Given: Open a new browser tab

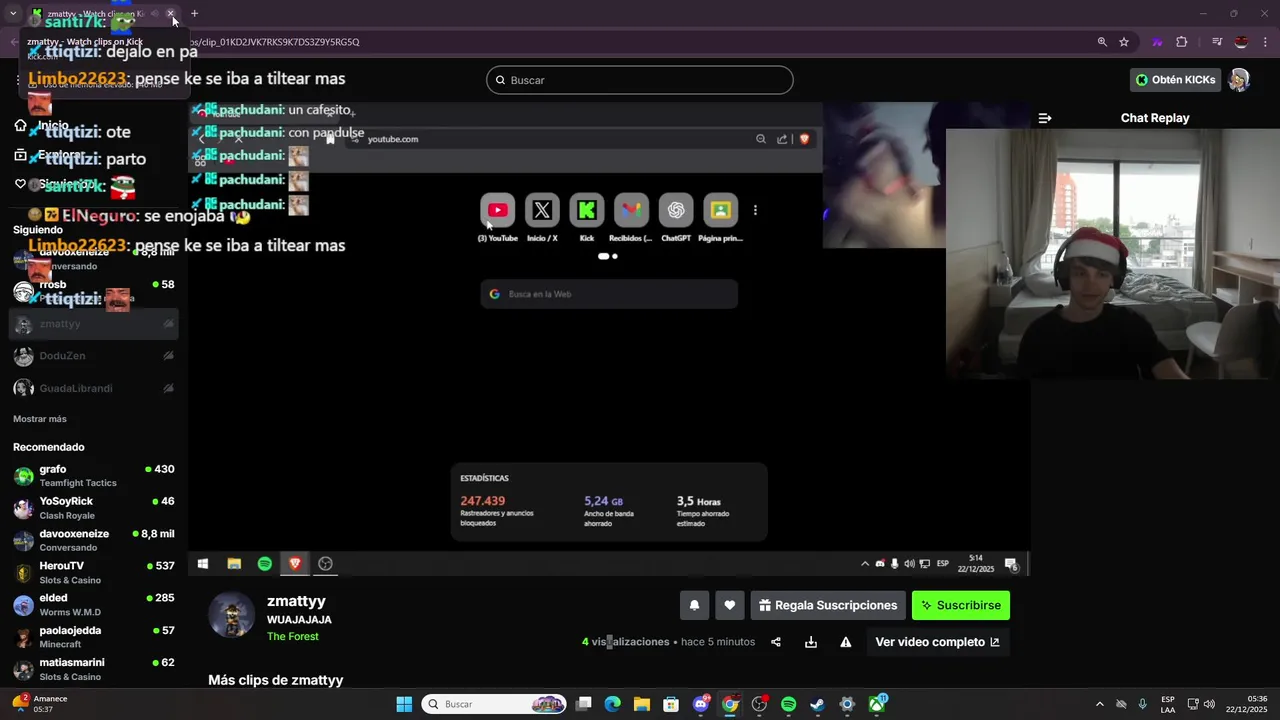Looking at the screenshot, I should pyautogui.click(x=194, y=14).
